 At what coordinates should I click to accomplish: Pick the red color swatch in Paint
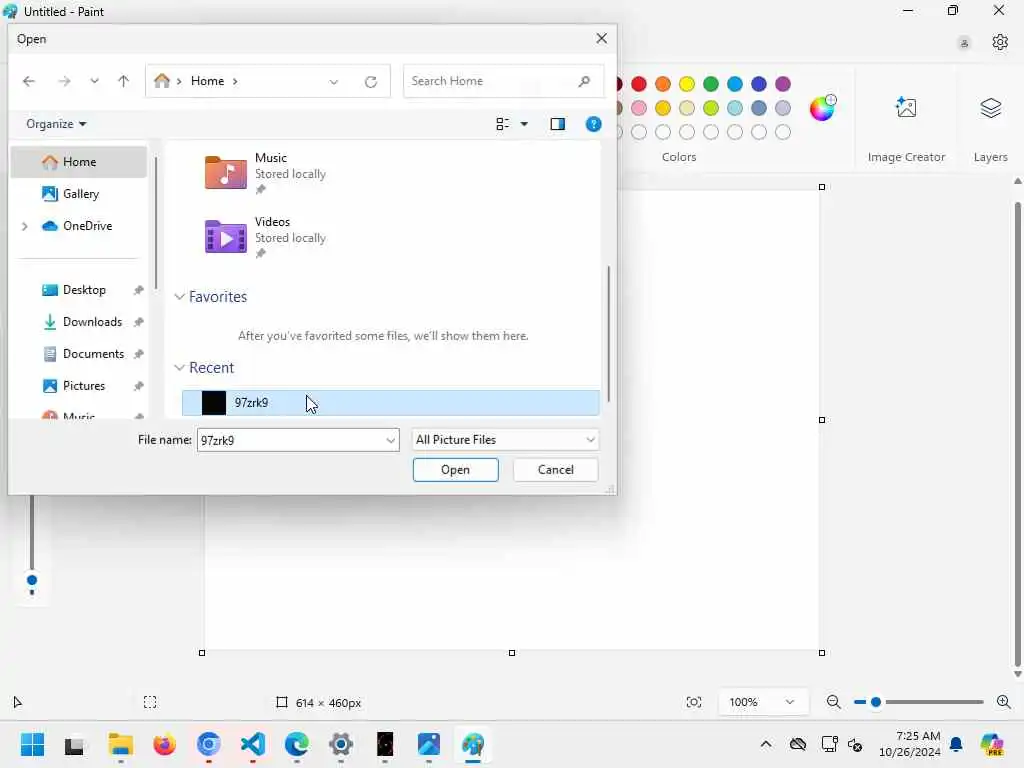pos(639,84)
